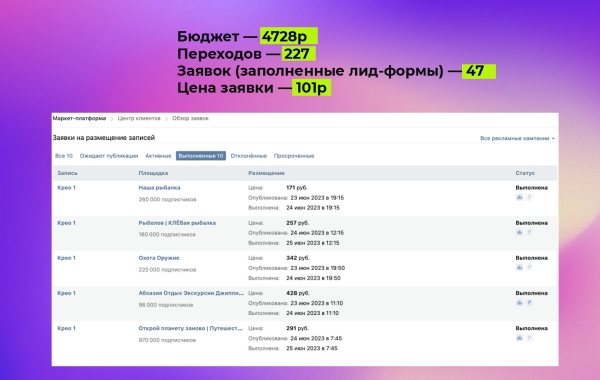Open Открой планету заново community link

(x=191, y=328)
